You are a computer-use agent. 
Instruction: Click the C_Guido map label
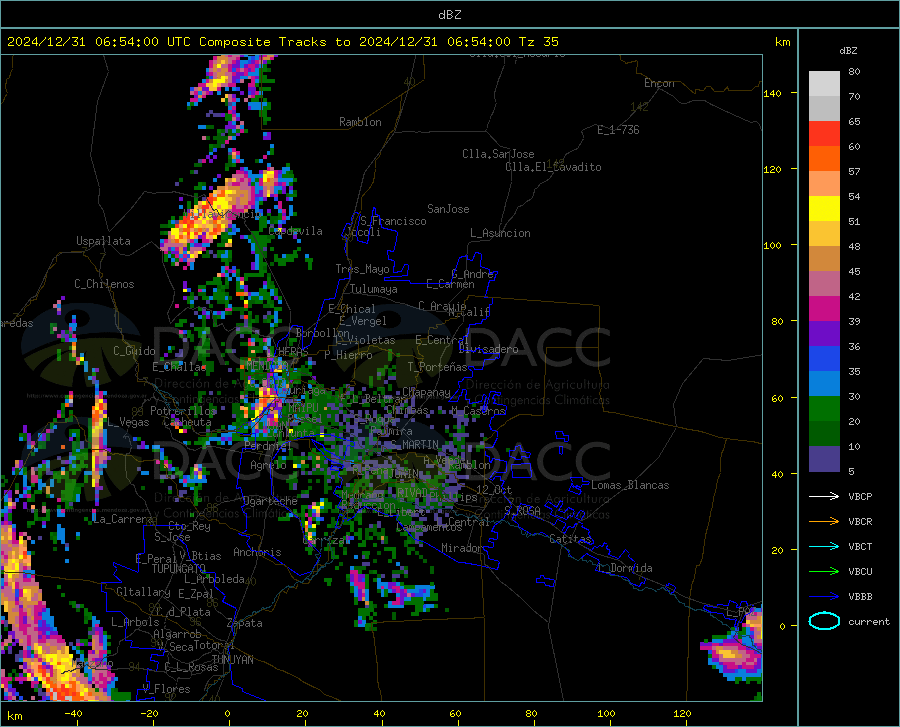coord(134,351)
